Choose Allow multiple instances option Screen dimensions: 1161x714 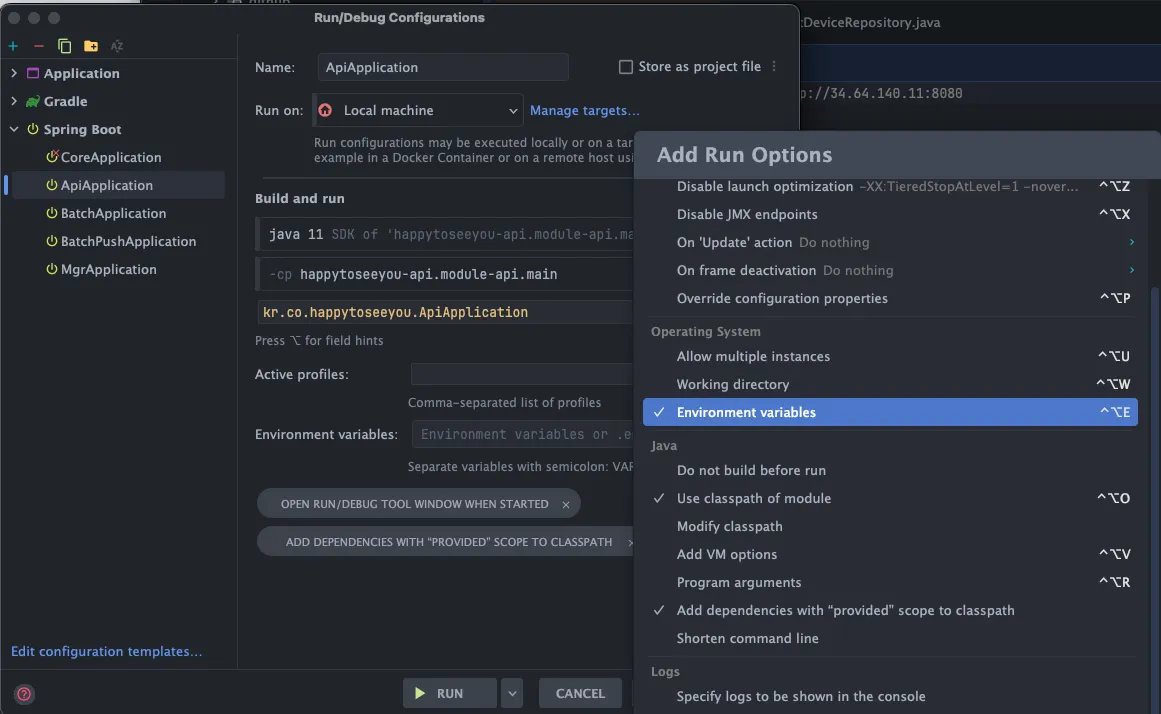click(890, 356)
